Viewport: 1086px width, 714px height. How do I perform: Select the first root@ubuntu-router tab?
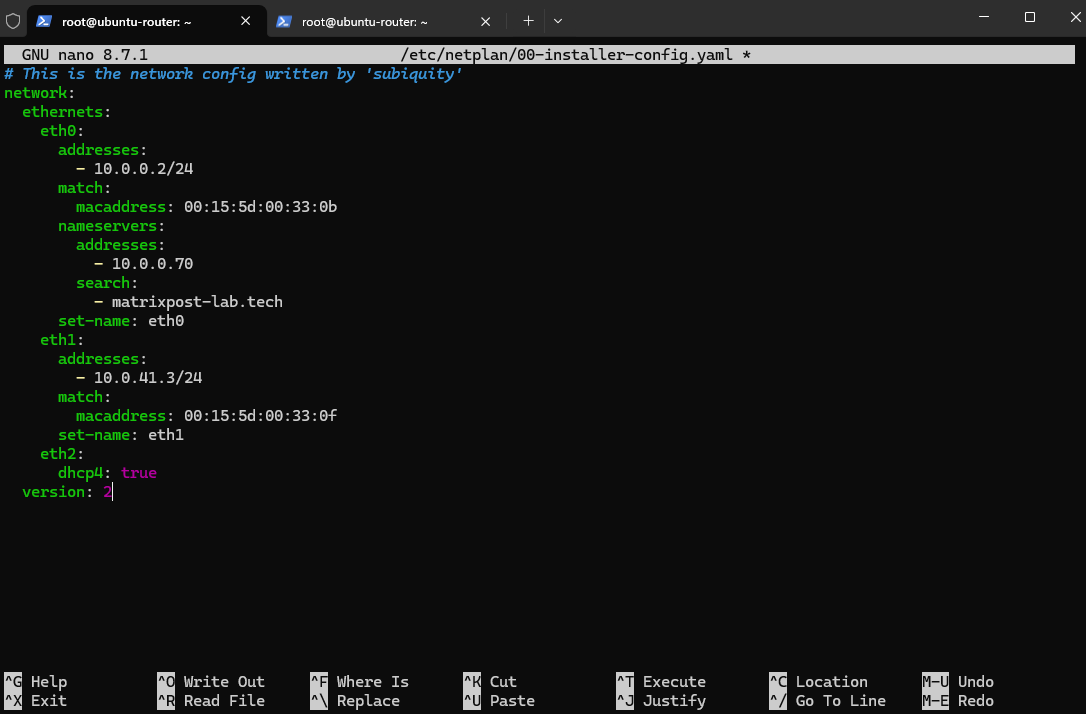[x=127, y=21]
